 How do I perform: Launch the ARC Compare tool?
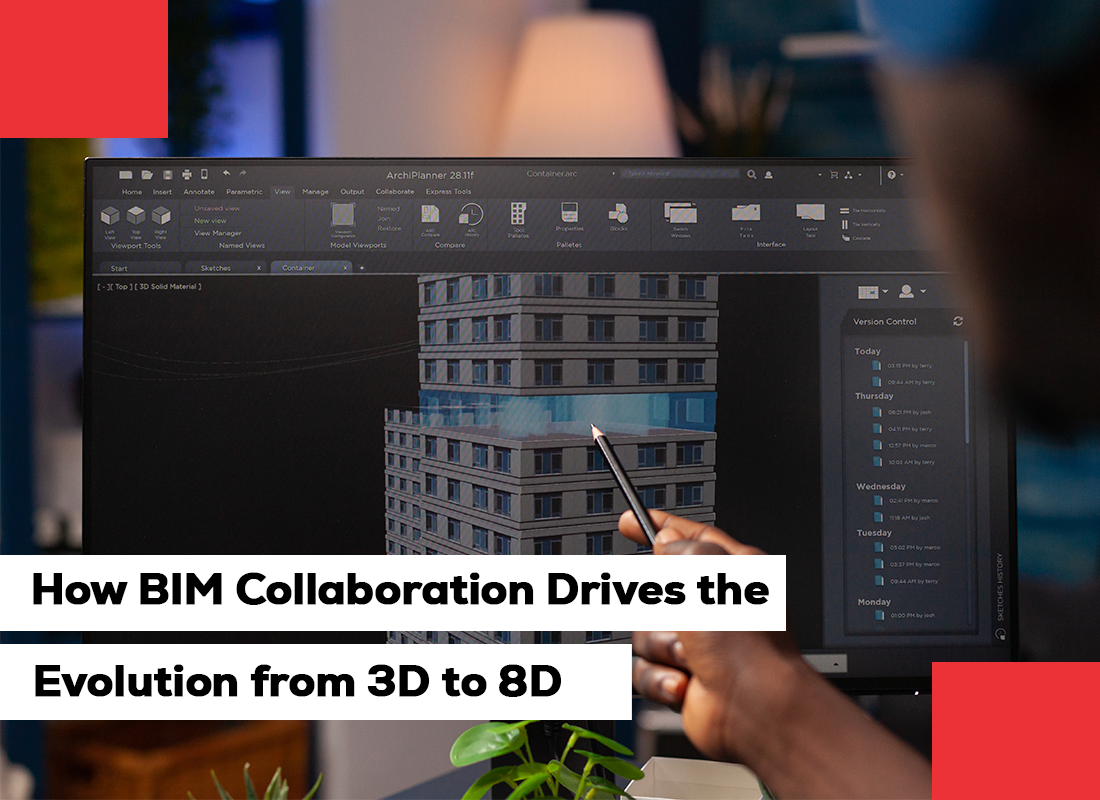tap(430, 214)
